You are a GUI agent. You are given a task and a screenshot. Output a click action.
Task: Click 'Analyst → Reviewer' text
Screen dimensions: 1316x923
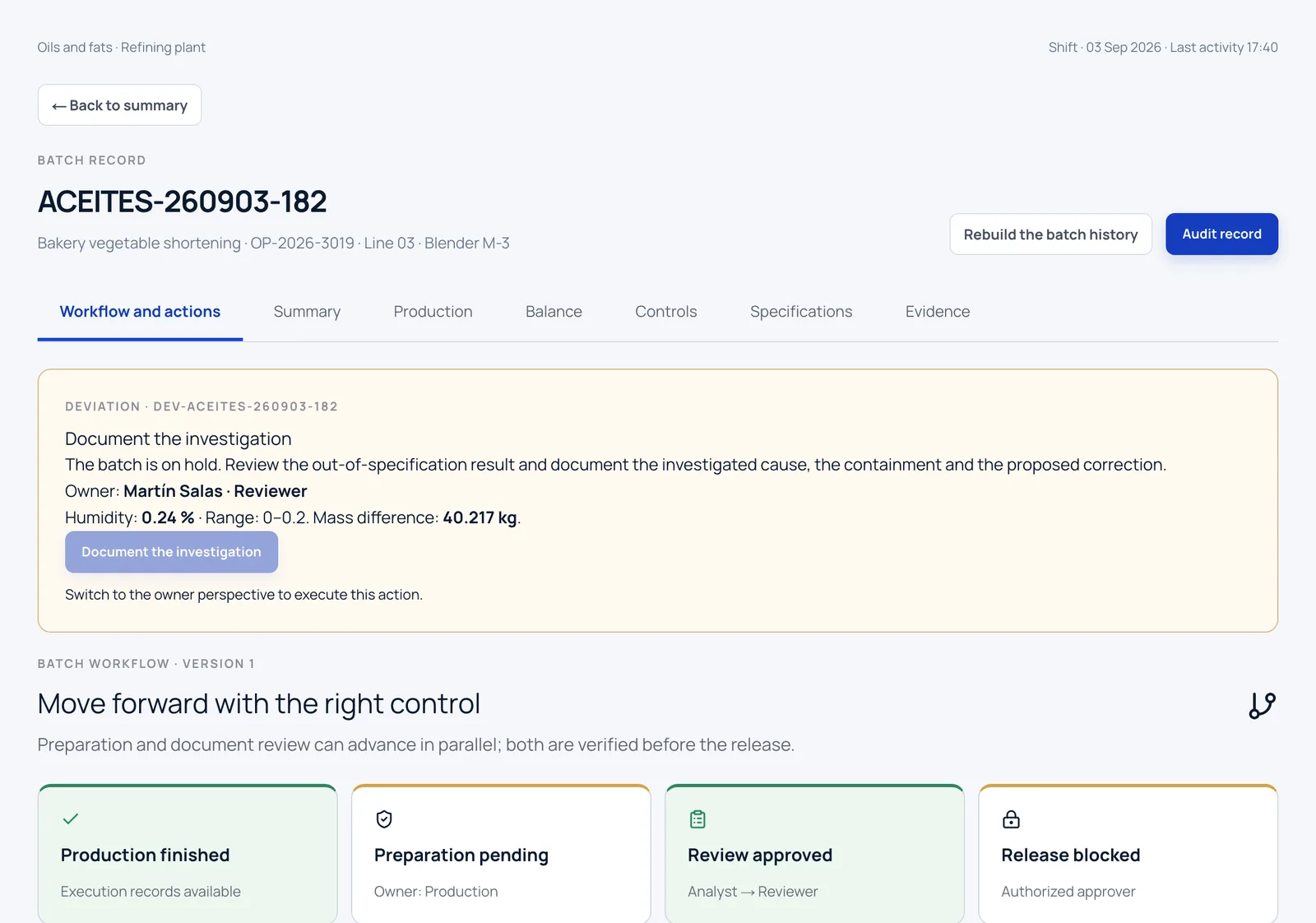[x=753, y=892]
